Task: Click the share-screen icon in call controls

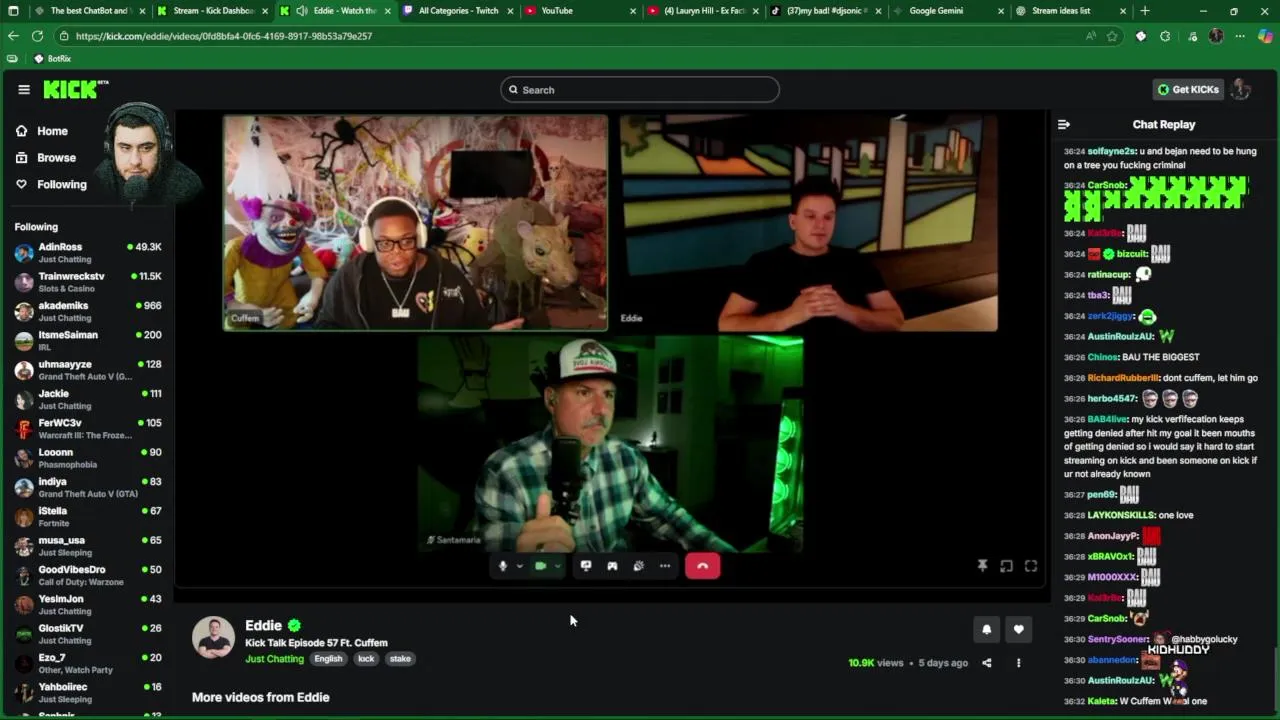Action: click(x=586, y=566)
